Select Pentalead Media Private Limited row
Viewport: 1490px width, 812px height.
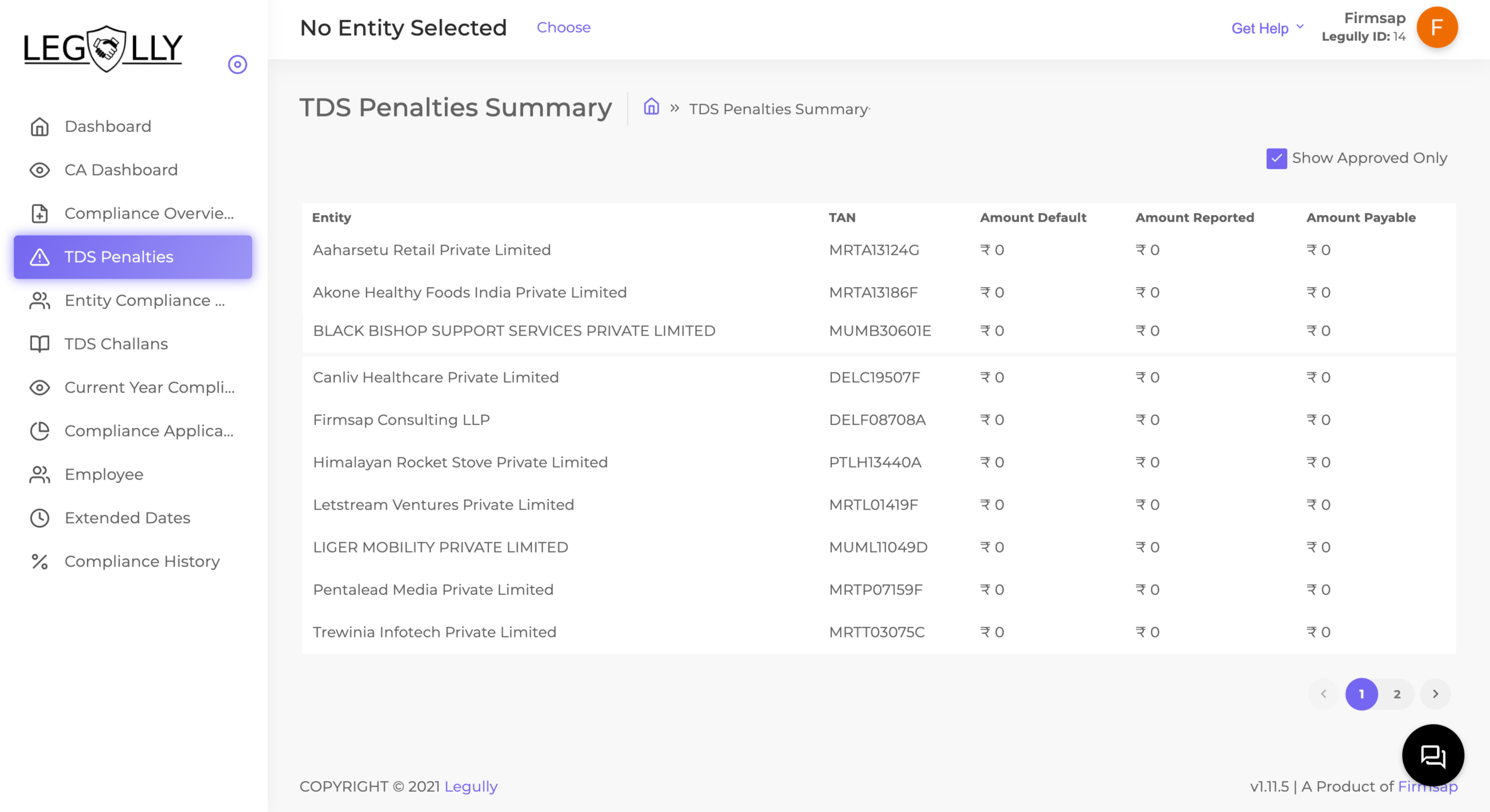tap(879, 589)
